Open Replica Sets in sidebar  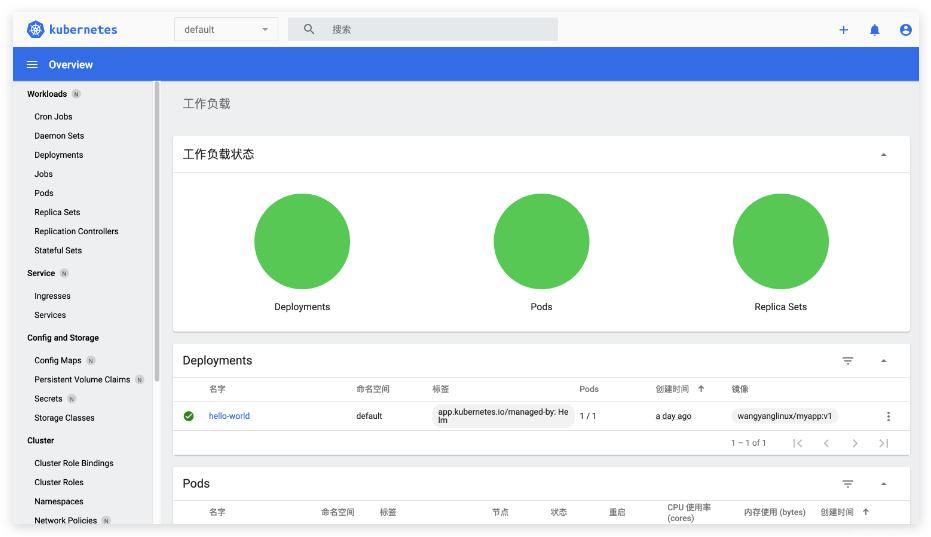(57, 211)
